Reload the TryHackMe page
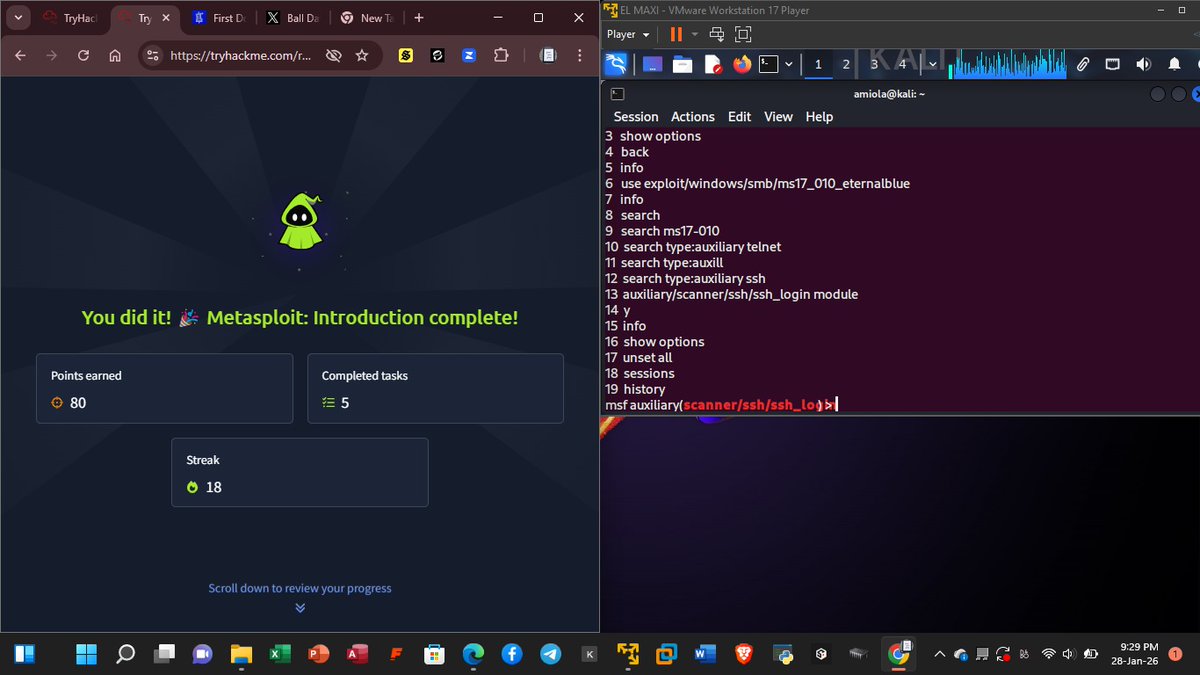The width and height of the screenshot is (1200, 675). point(83,56)
